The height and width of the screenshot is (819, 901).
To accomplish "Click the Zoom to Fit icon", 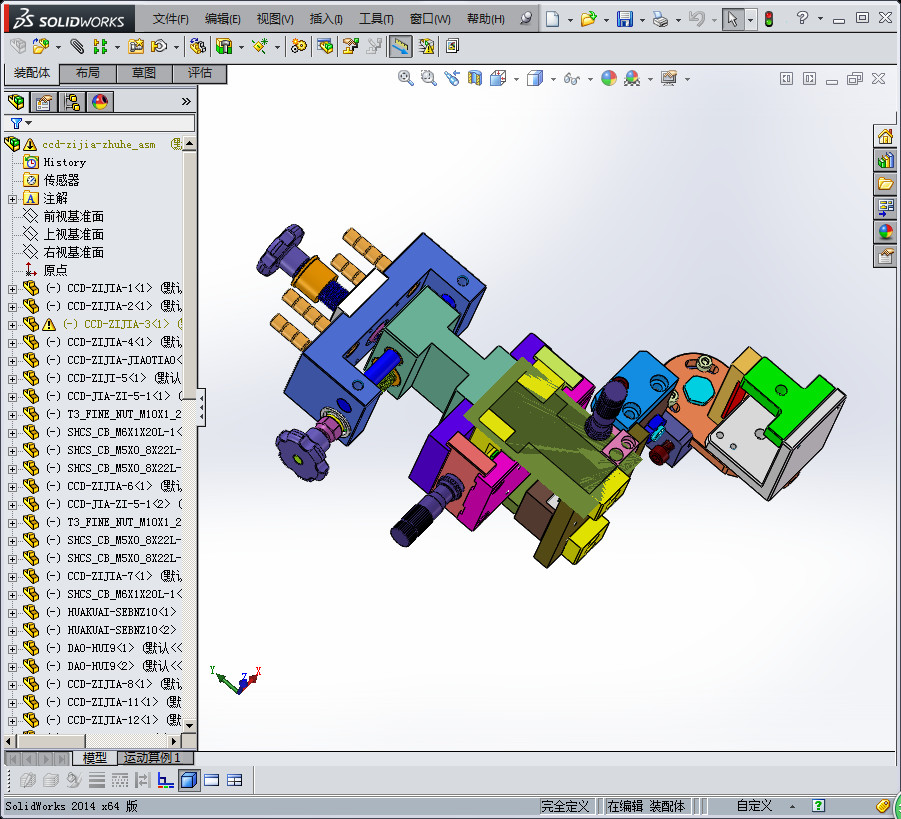I will click(x=406, y=78).
